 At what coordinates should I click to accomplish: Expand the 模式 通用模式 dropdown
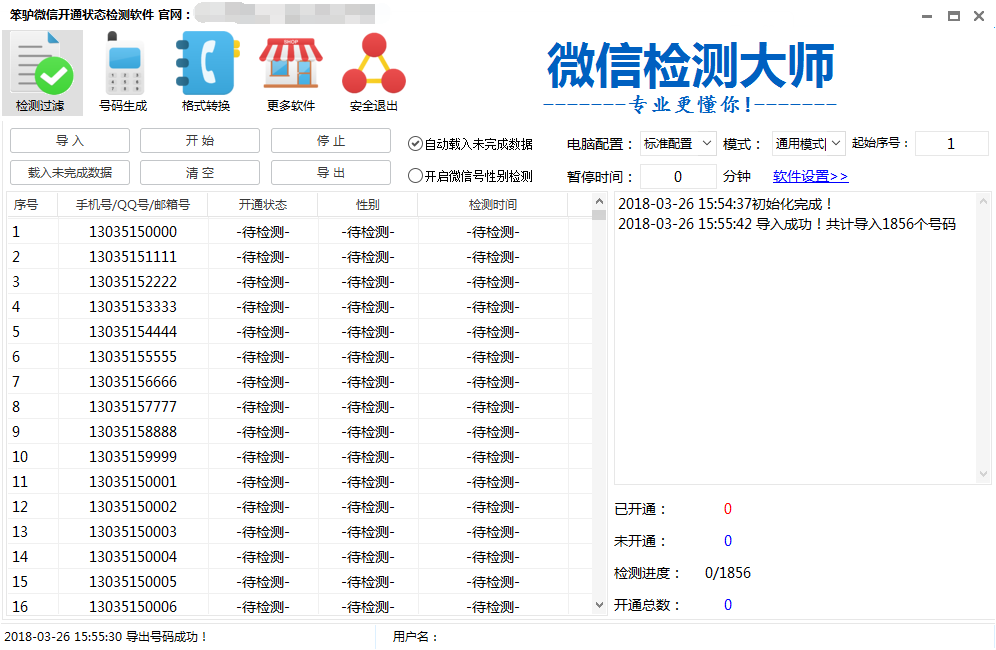[x=809, y=144]
